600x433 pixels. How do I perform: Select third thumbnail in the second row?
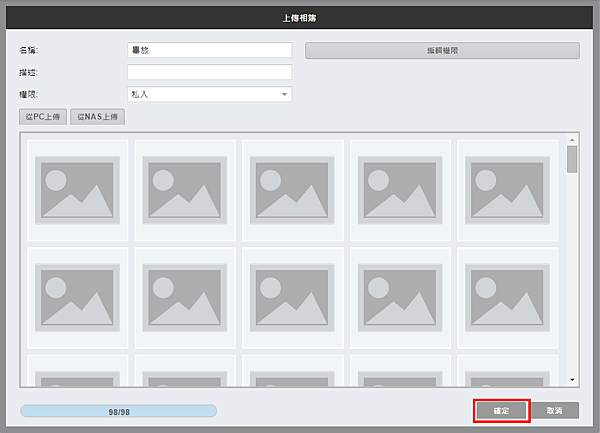point(293,298)
